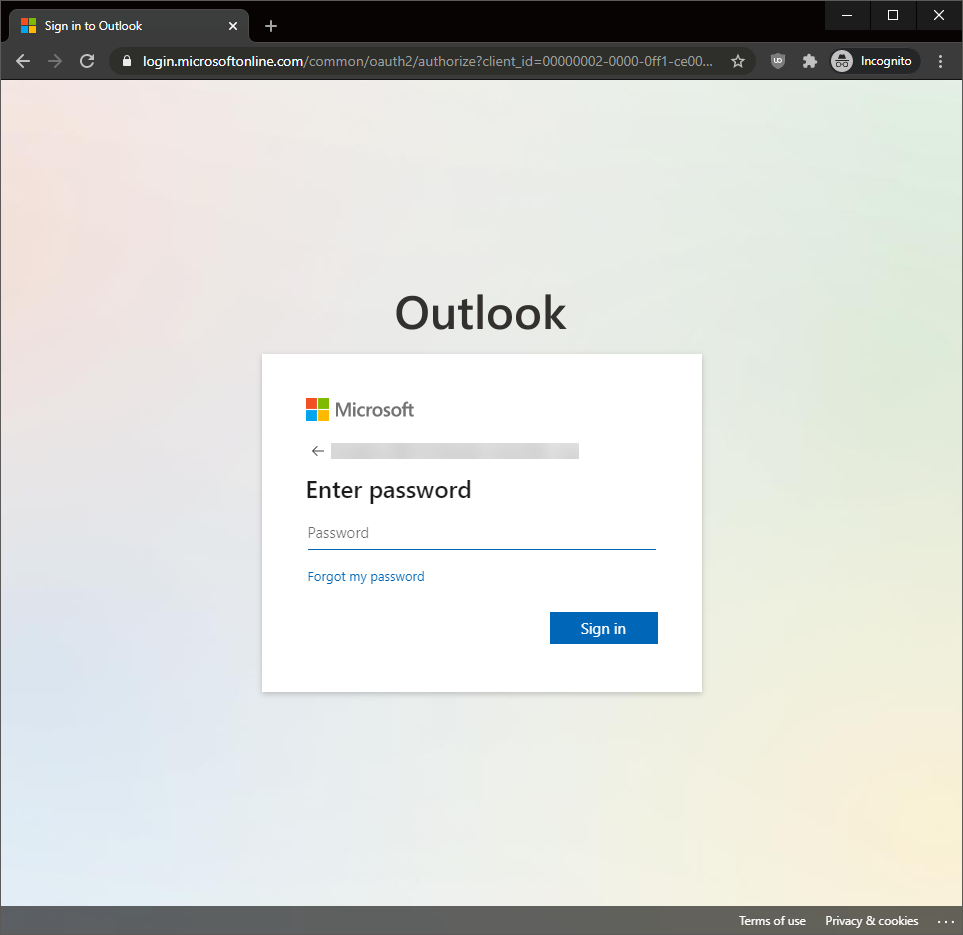This screenshot has width=963, height=935.
Task: Go back to the account entry step
Action: click(x=318, y=451)
